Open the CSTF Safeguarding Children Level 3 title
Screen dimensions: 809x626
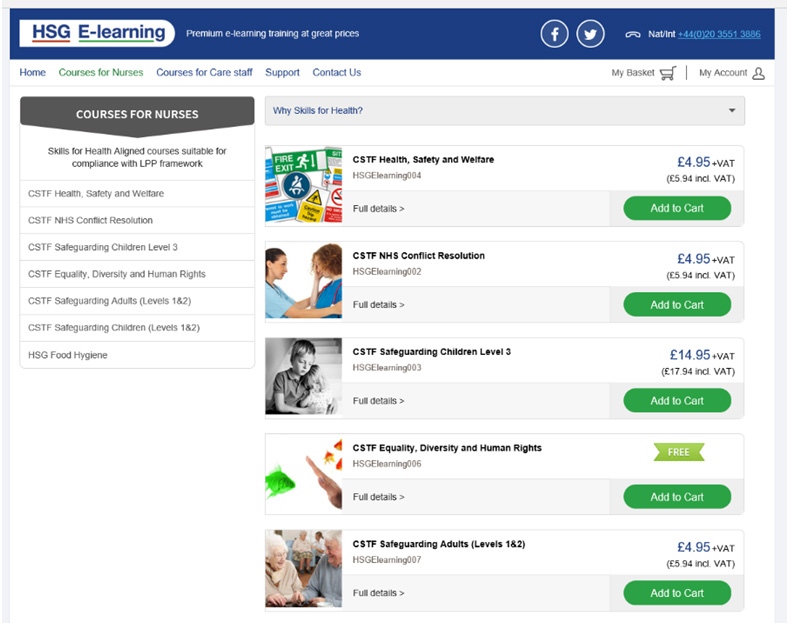tap(432, 352)
